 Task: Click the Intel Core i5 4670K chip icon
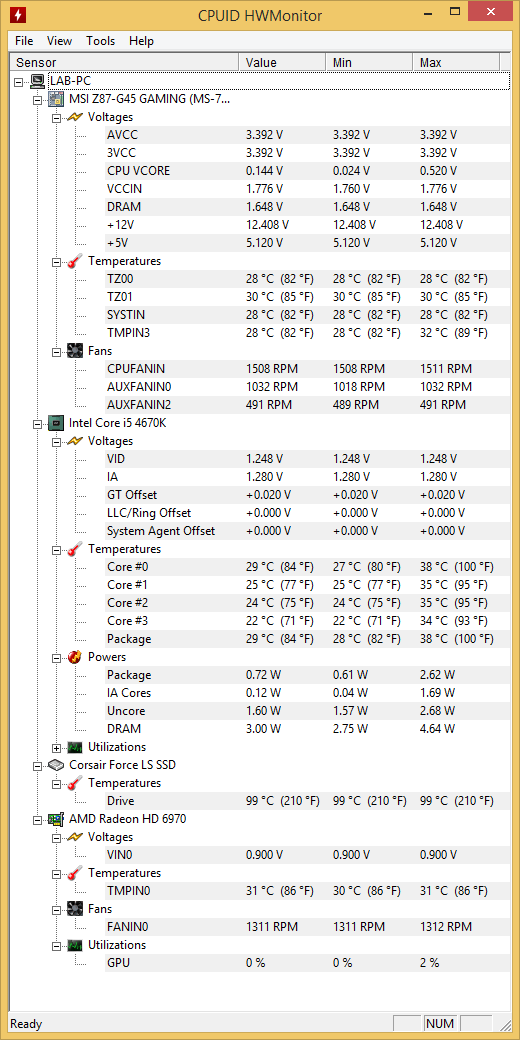point(56,422)
